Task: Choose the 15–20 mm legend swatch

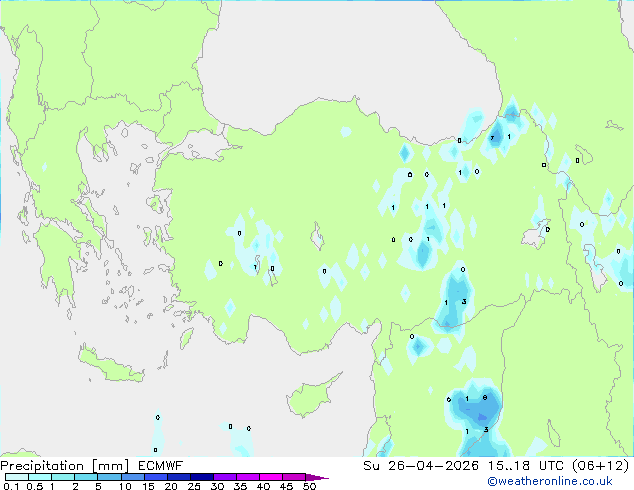Action: (156, 477)
